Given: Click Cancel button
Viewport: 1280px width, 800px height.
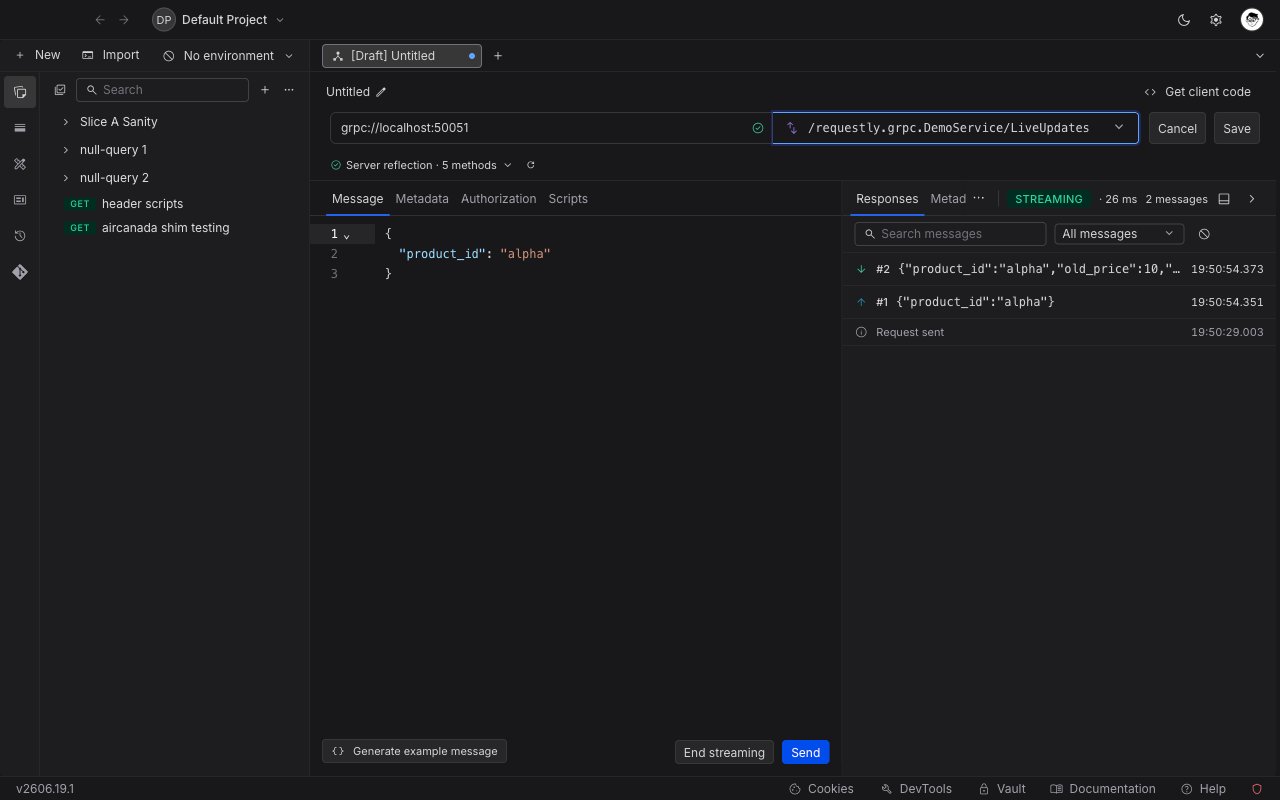Looking at the screenshot, I should (1177, 128).
